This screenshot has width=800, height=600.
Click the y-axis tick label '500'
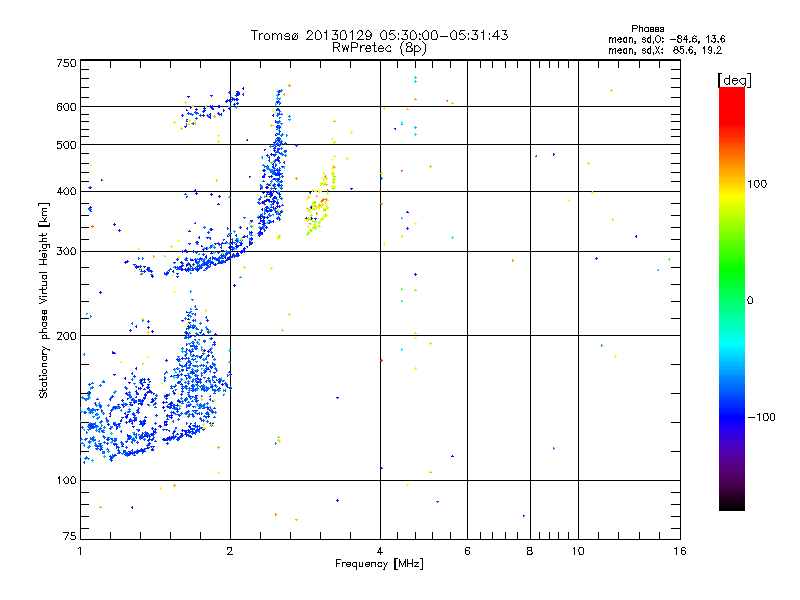click(x=66, y=145)
